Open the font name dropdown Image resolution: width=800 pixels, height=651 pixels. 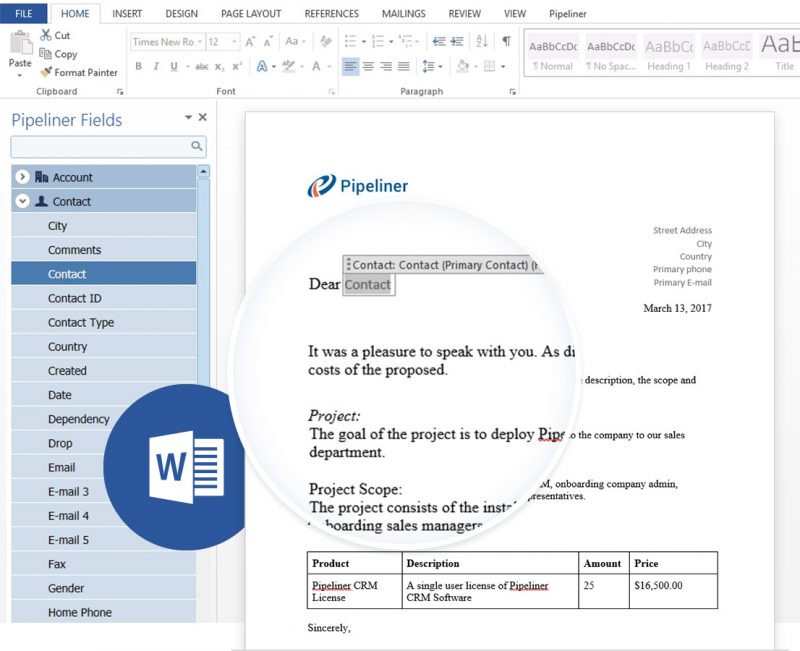coord(200,42)
